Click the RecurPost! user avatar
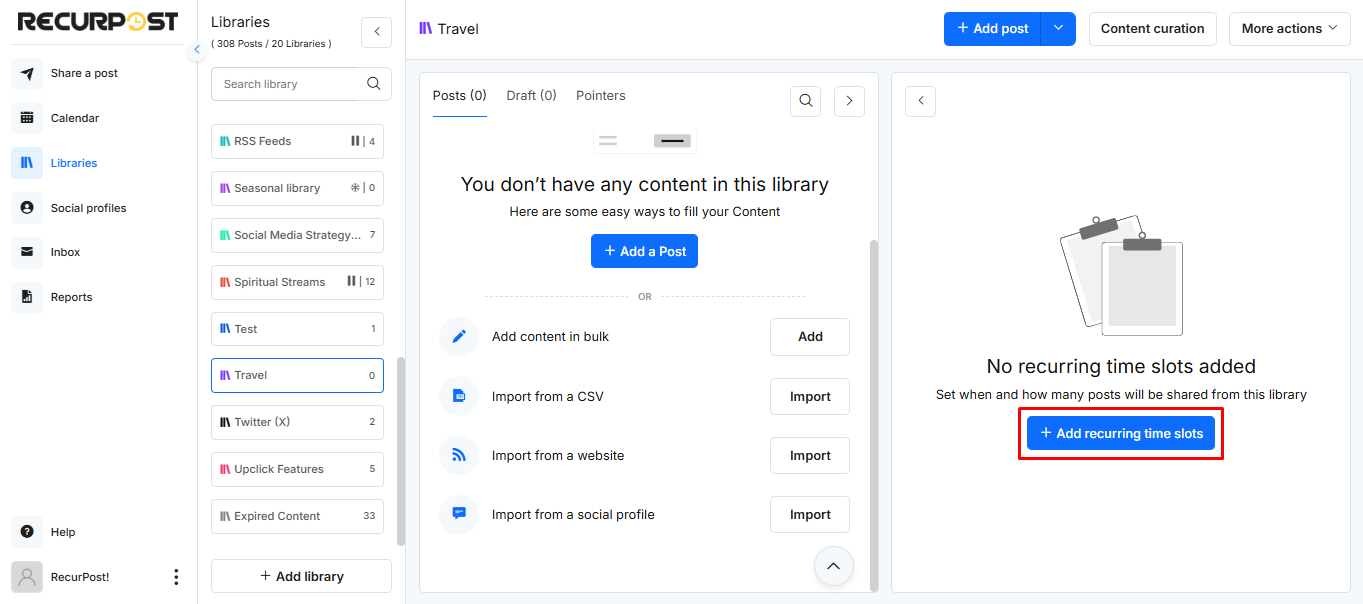This screenshot has height=604, width=1363. pos(27,577)
